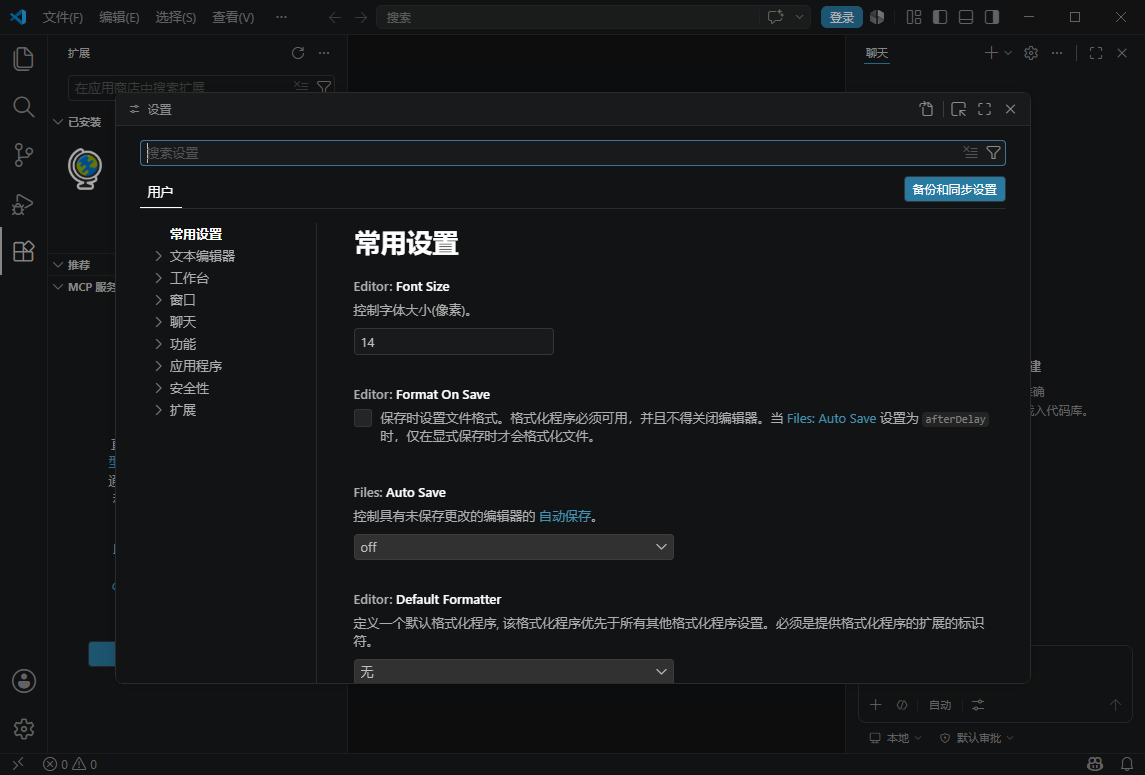This screenshot has width=1145, height=775.
Task: Filter settings with funnel icon
Action: tap(993, 152)
